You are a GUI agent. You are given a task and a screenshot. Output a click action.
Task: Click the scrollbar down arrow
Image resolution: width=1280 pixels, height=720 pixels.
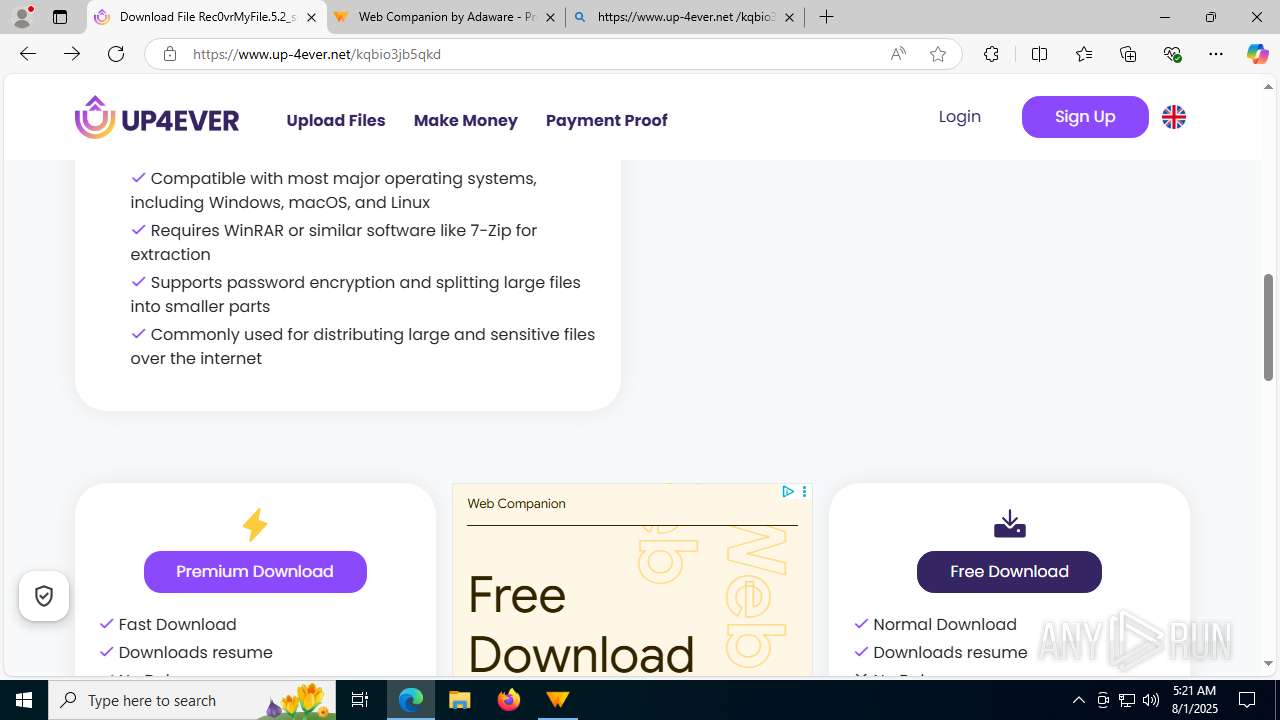1268,664
